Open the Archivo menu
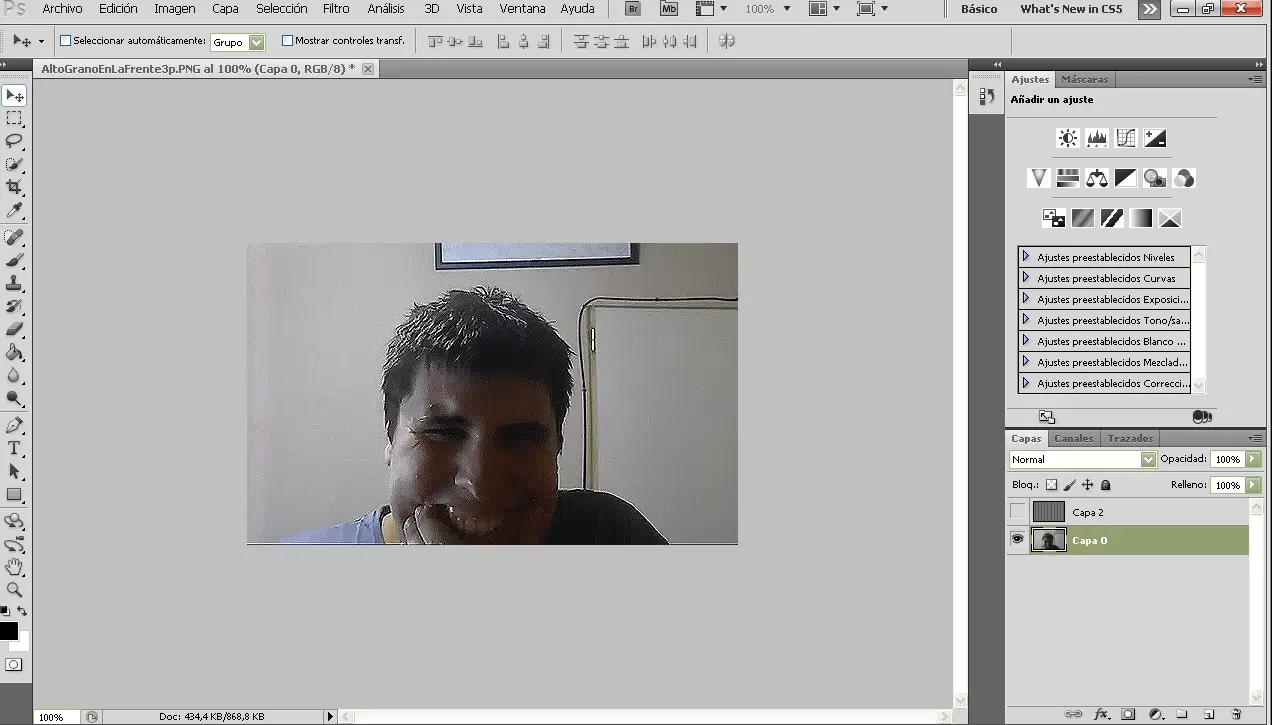Image resolution: width=1272 pixels, height=725 pixels. click(62, 9)
